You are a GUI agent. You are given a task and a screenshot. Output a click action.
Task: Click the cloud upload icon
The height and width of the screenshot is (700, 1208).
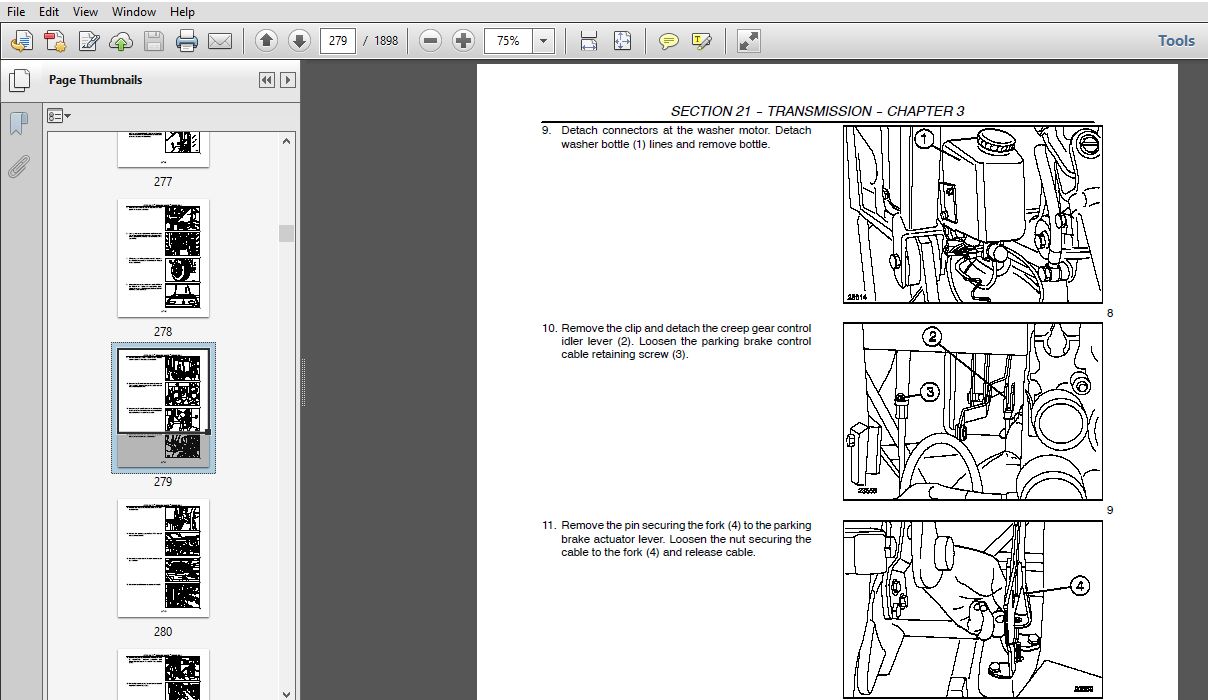[120, 41]
